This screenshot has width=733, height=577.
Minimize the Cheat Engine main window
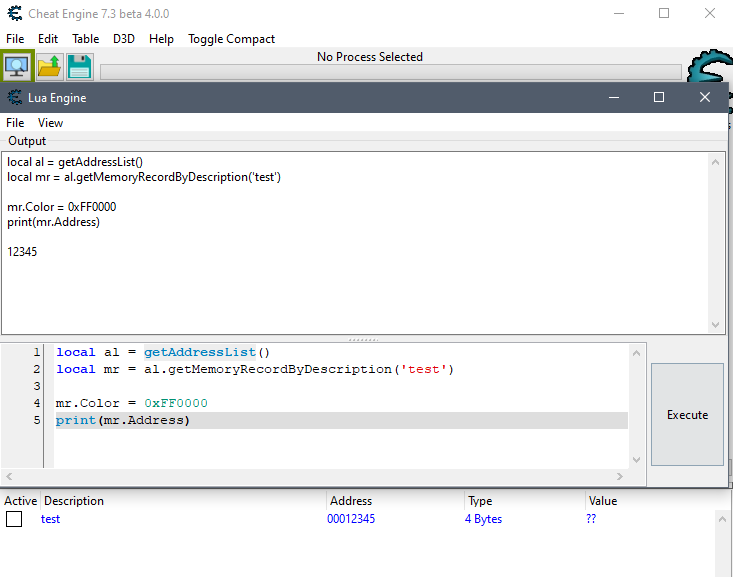619,13
